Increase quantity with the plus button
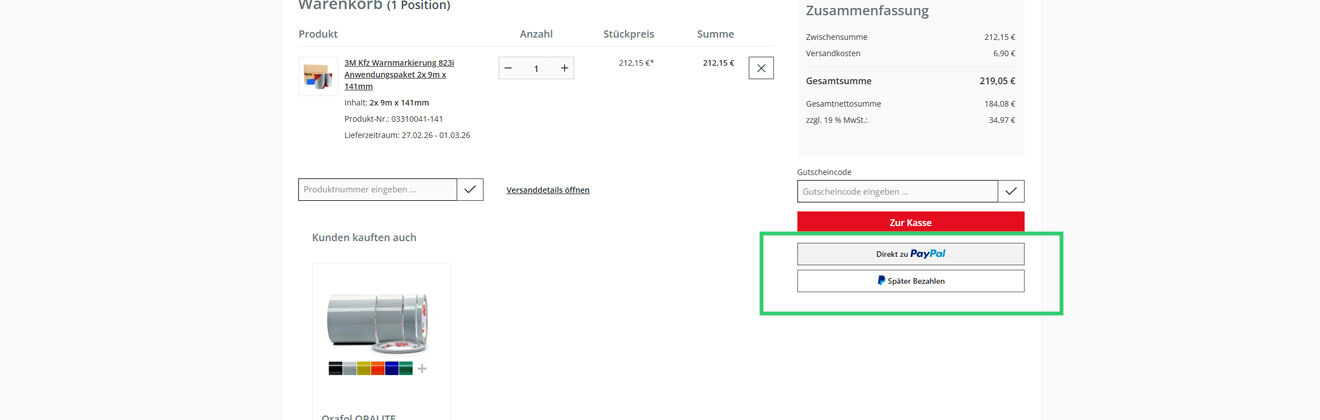 tap(564, 68)
